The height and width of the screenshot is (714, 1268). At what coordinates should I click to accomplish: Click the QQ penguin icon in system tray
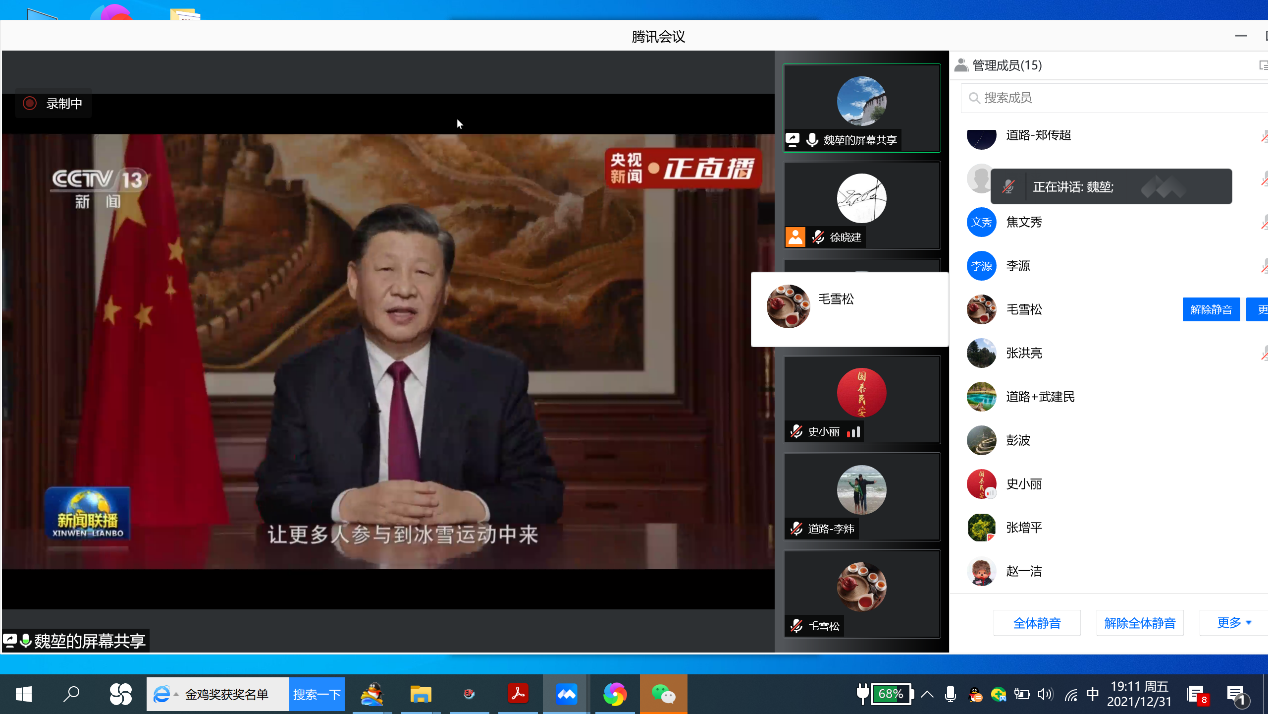pyautogui.click(x=976, y=694)
